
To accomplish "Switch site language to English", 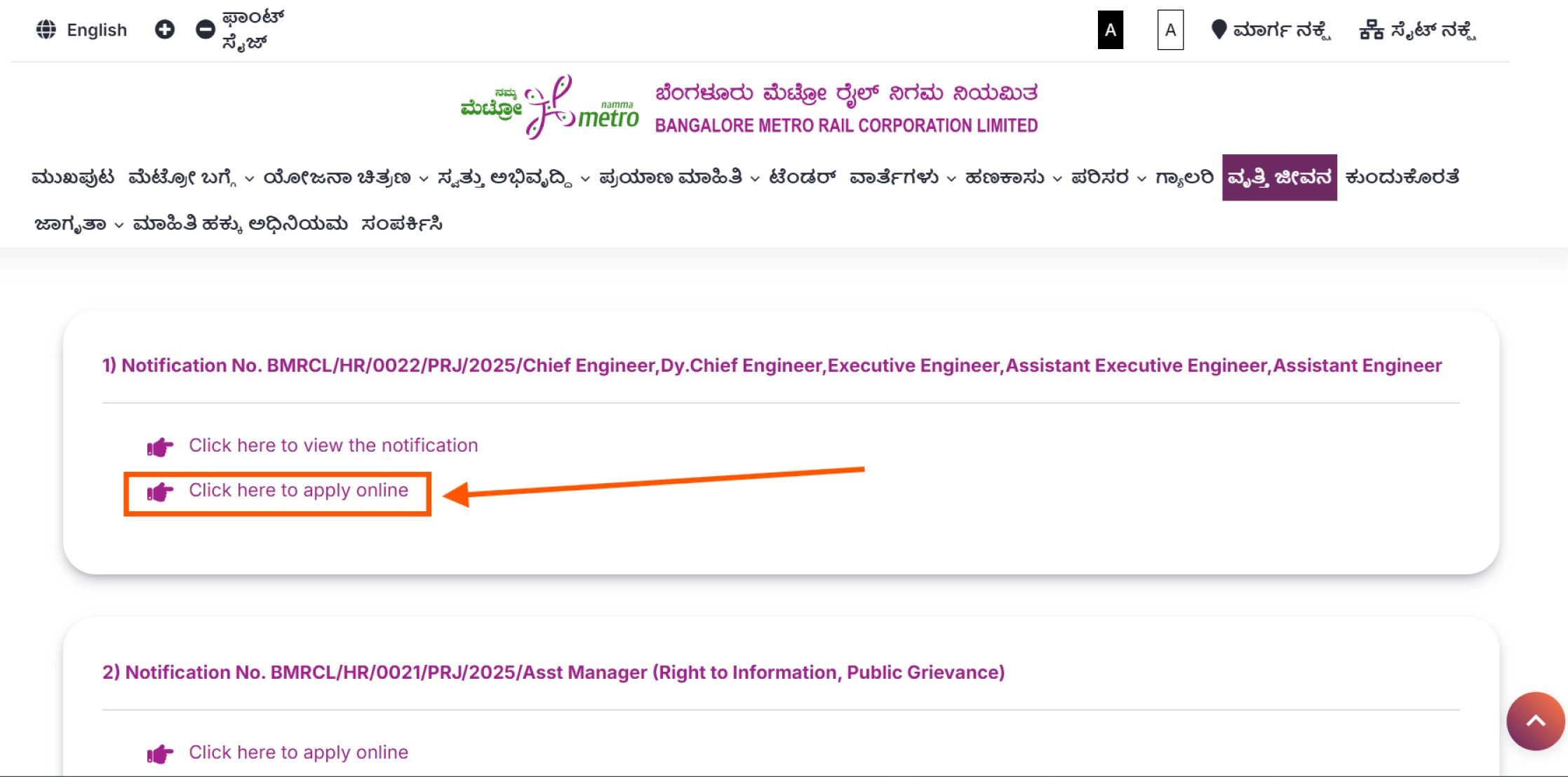I will click(x=96, y=29).
